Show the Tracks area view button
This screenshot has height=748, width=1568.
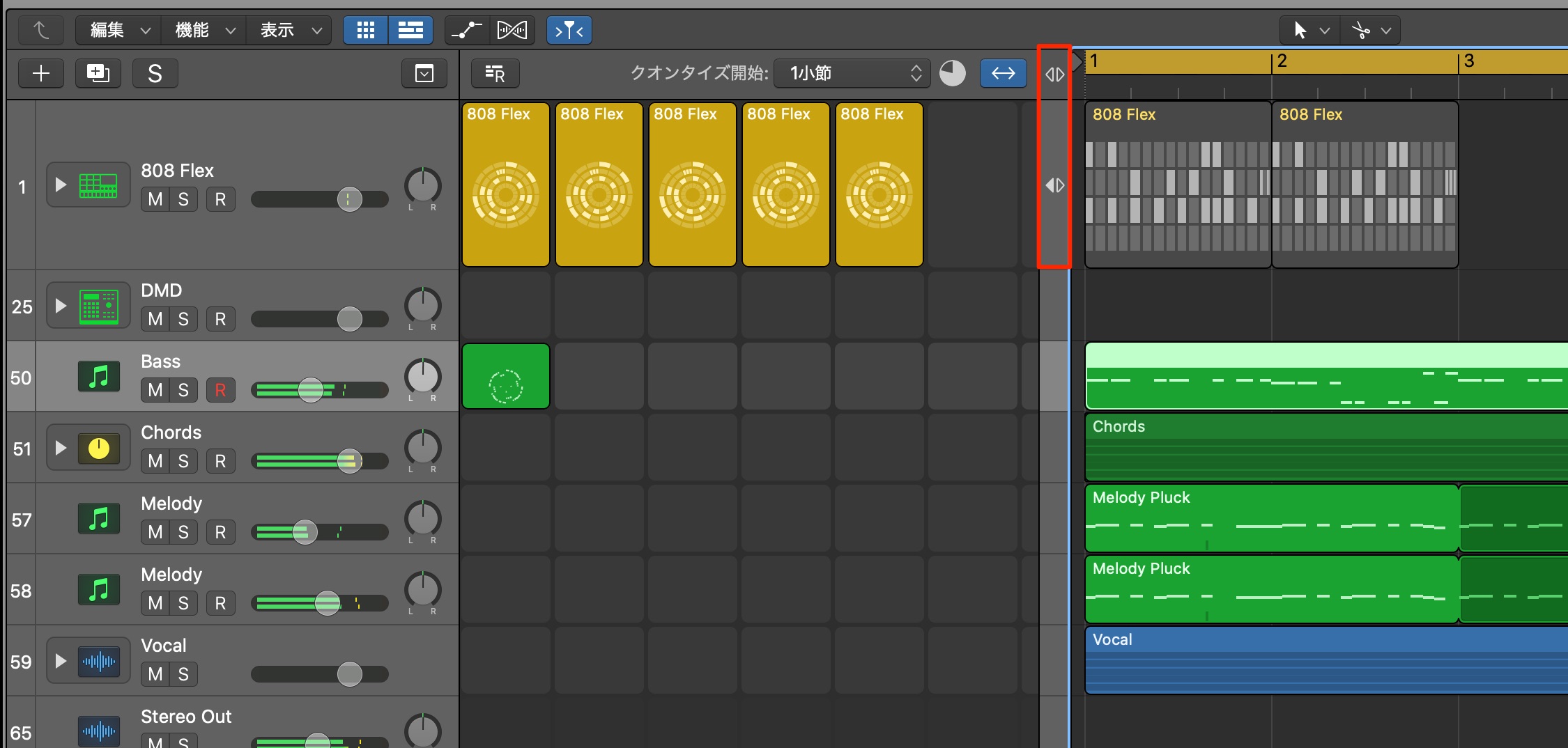click(410, 30)
